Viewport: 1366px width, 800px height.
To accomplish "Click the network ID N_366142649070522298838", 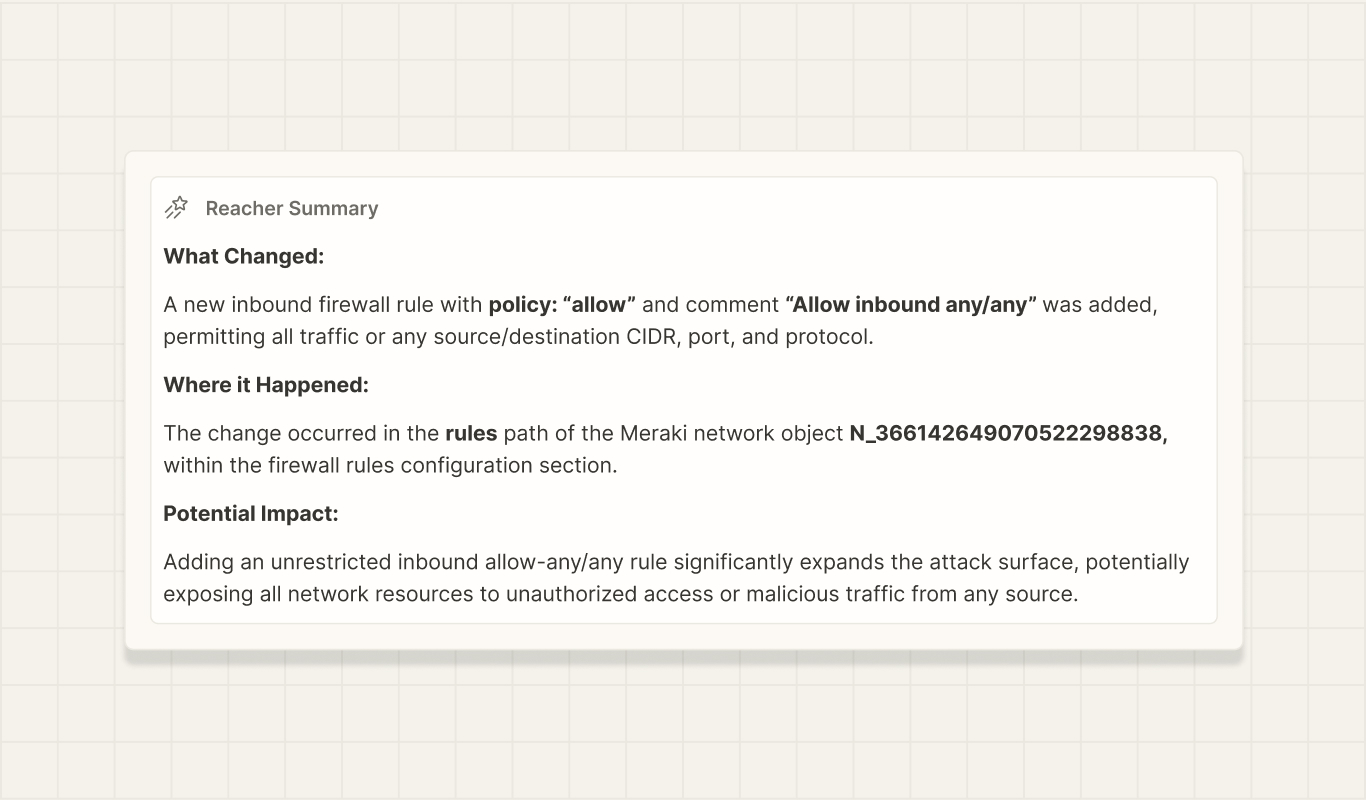I will pyautogui.click(x=1008, y=433).
